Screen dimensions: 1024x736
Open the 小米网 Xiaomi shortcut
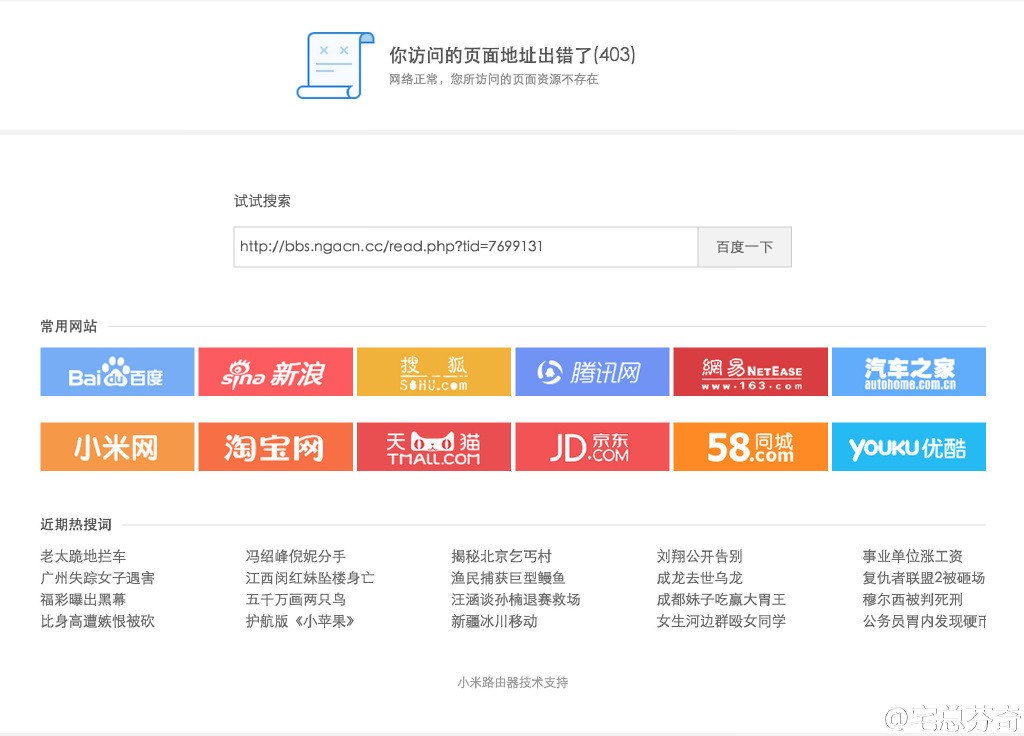click(x=116, y=446)
